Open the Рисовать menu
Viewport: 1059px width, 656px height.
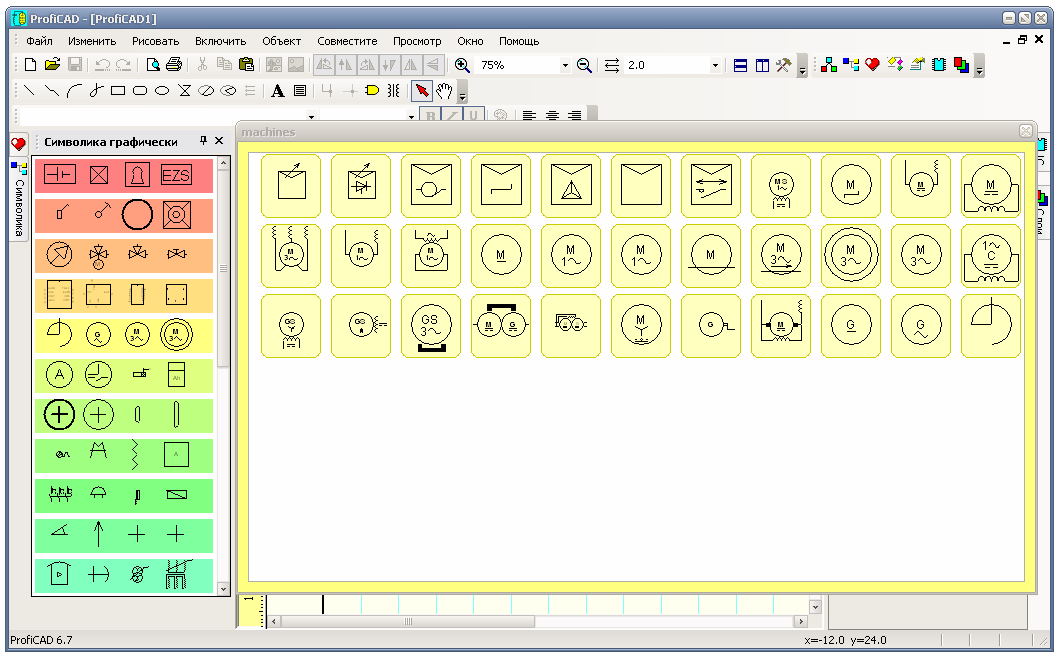click(155, 41)
